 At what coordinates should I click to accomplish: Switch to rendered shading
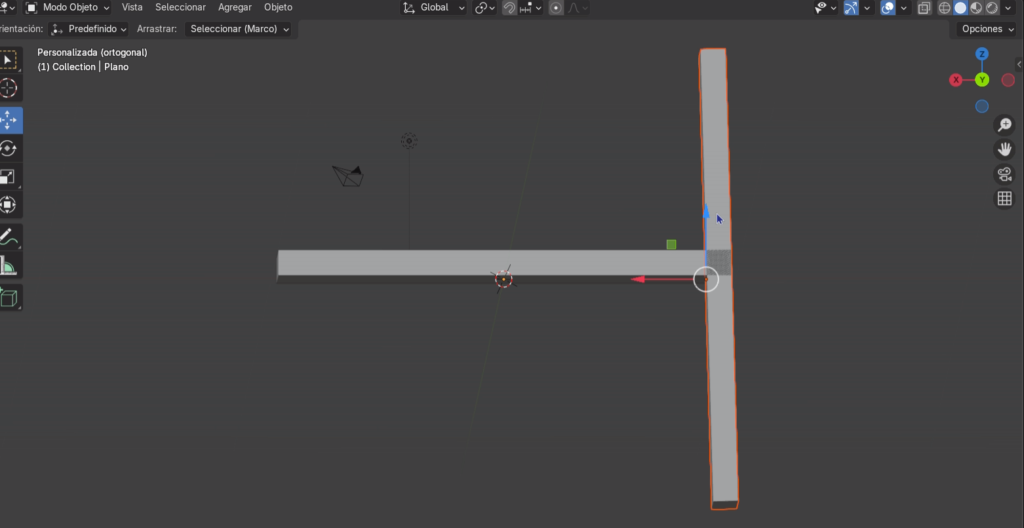[x=992, y=8]
